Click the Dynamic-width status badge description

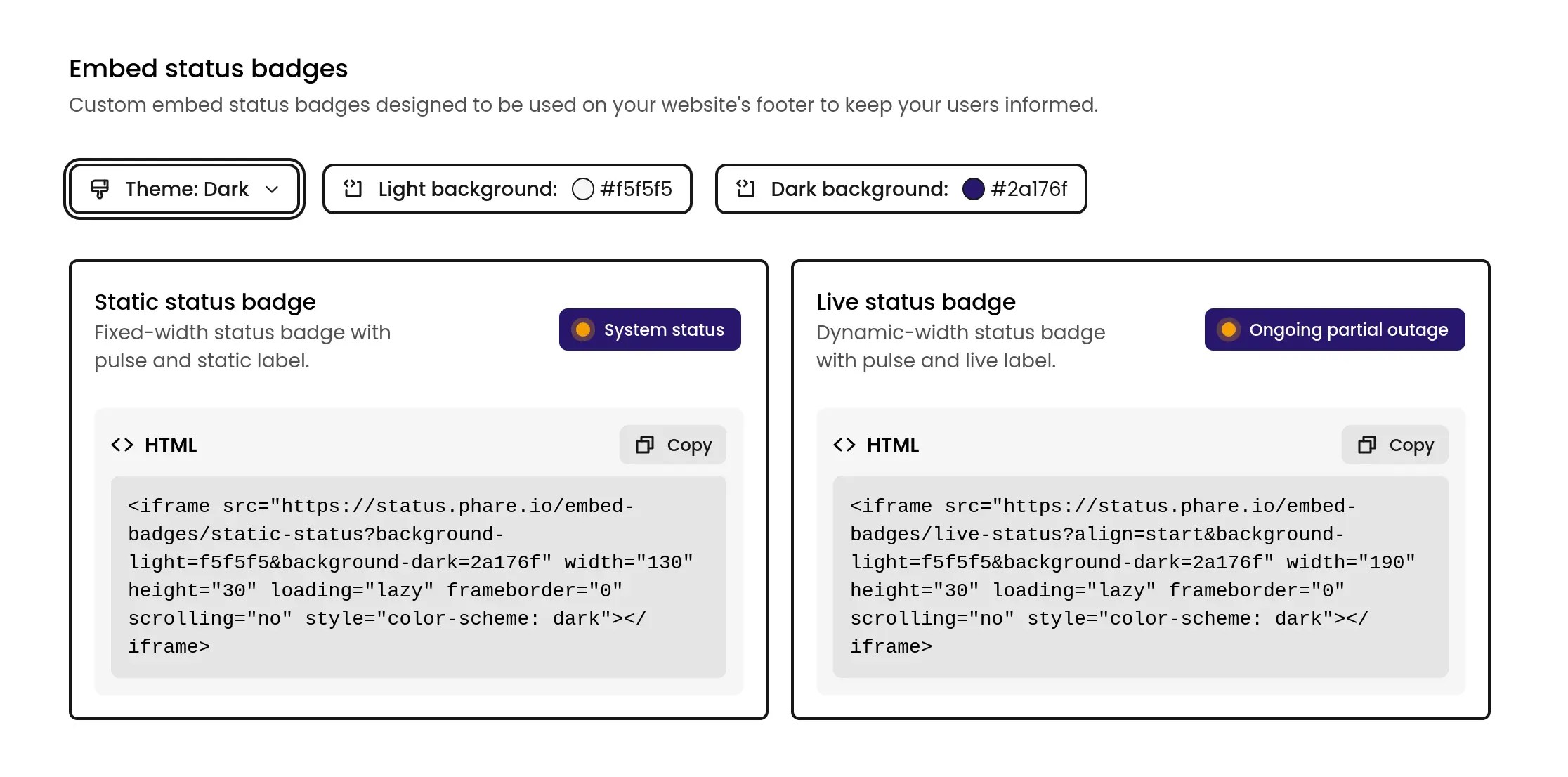[961, 346]
